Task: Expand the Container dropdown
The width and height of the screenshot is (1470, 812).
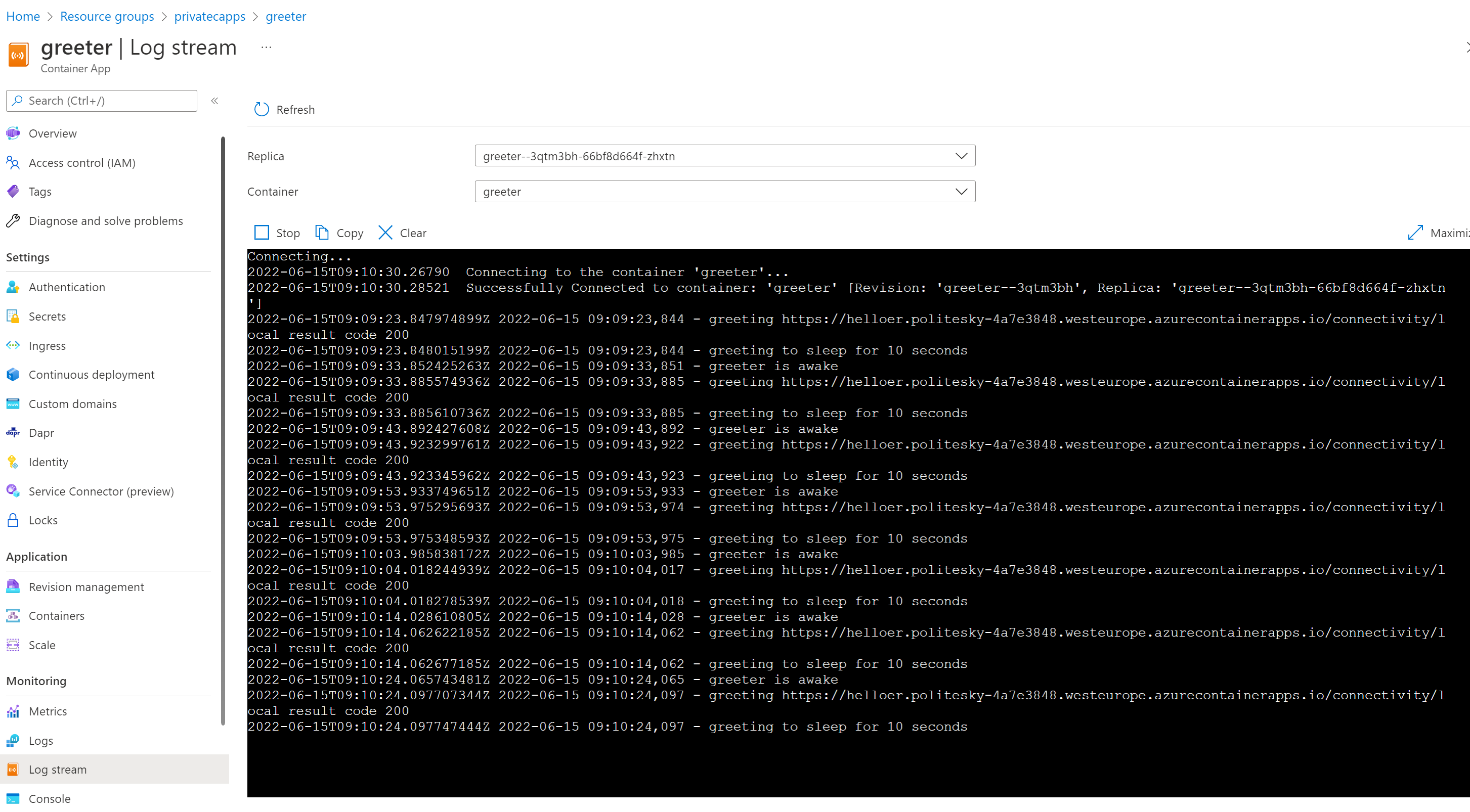Action: coord(961,192)
